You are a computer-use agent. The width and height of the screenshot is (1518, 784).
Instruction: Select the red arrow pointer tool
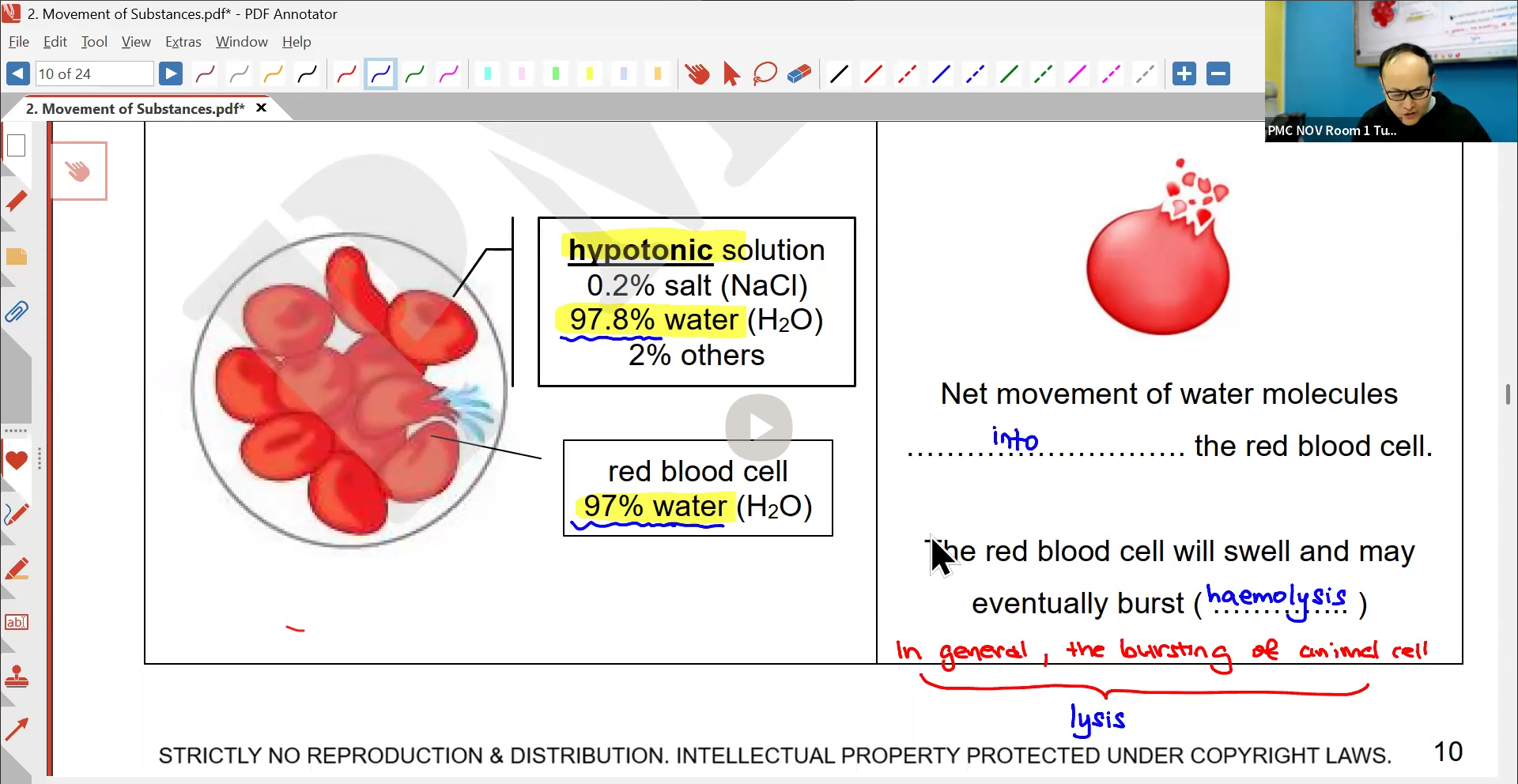pyautogui.click(x=731, y=74)
